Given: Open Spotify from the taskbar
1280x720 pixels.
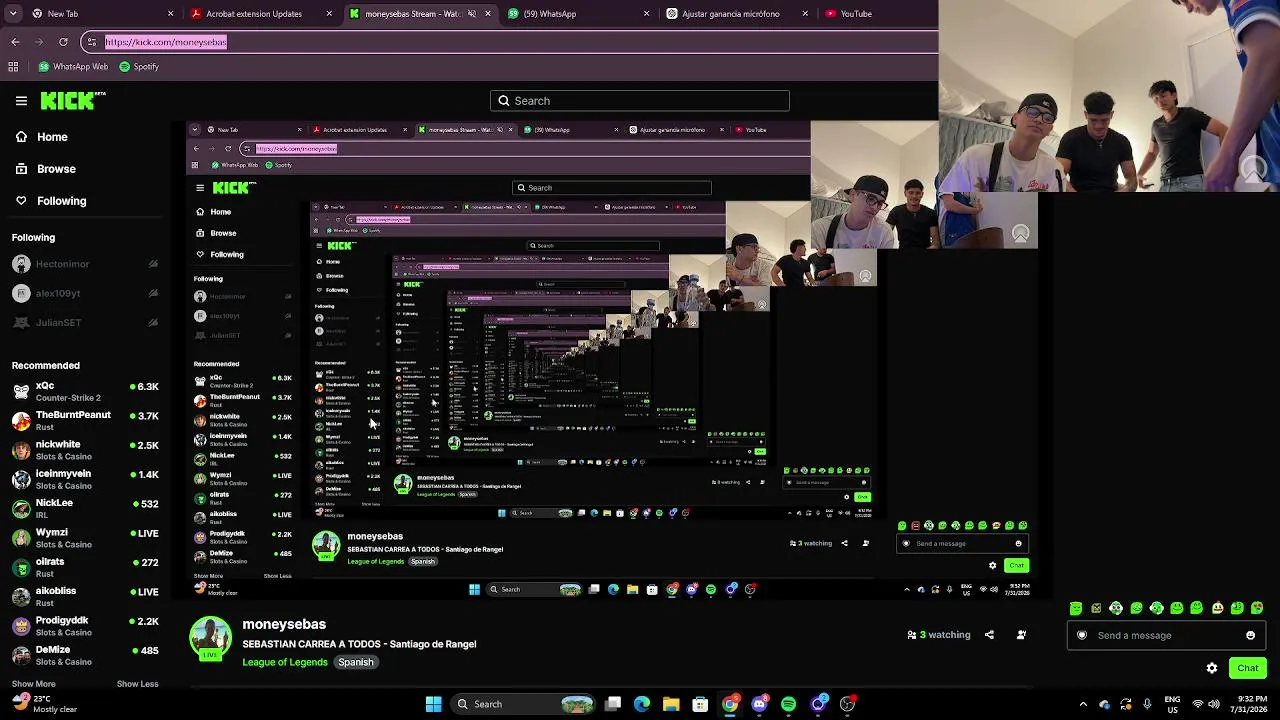Looking at the screenshot, I should [x=788, y=704].
